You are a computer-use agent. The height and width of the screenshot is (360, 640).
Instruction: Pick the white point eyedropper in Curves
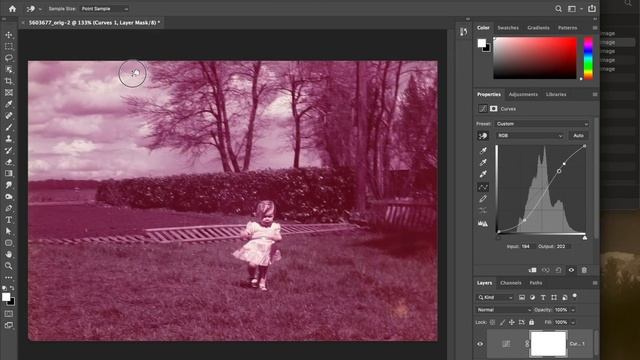click(483, 174)
